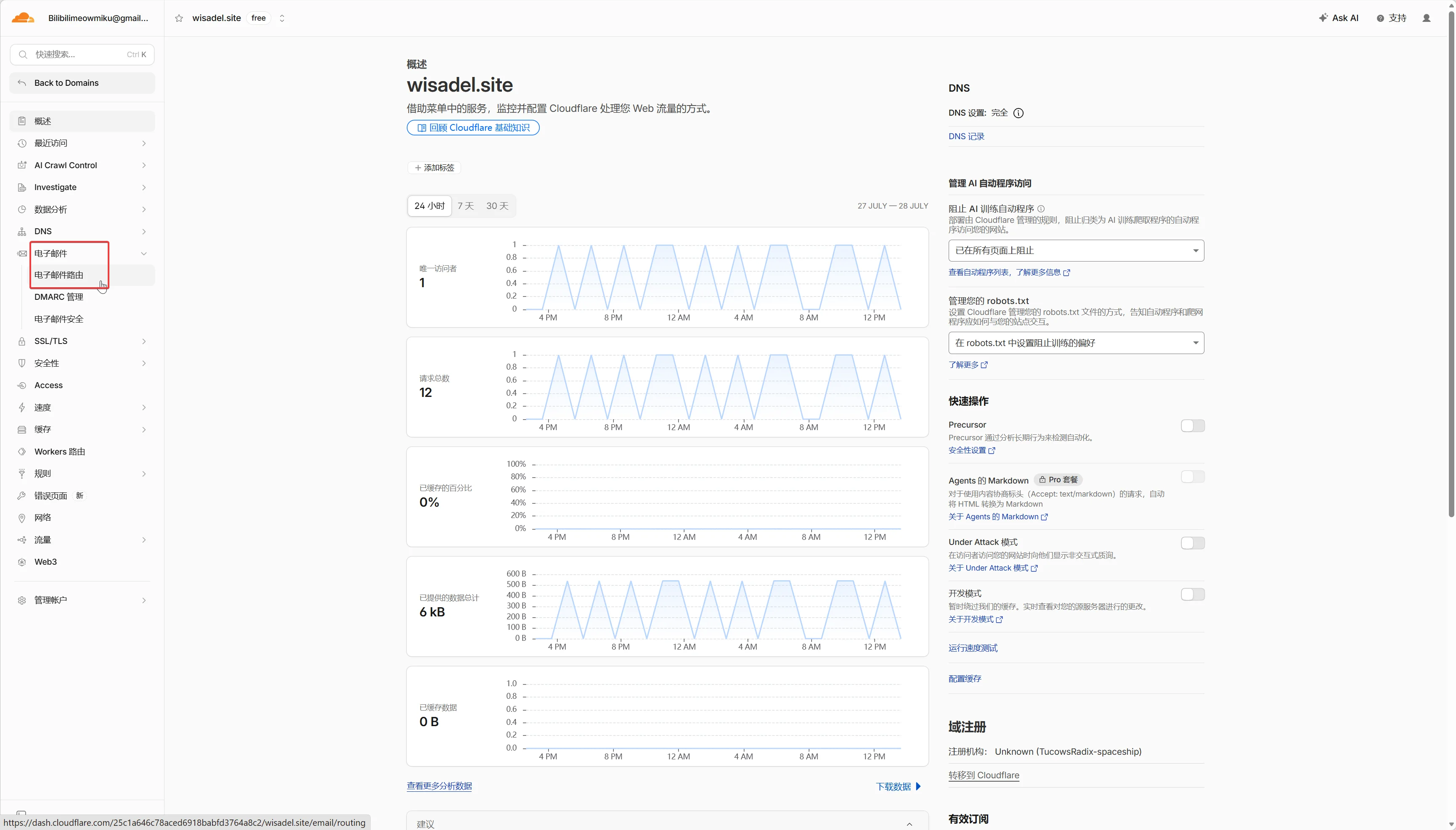Click the Access sidebar icon
This screenshot has width=1456, height=830.
point(22,385)
